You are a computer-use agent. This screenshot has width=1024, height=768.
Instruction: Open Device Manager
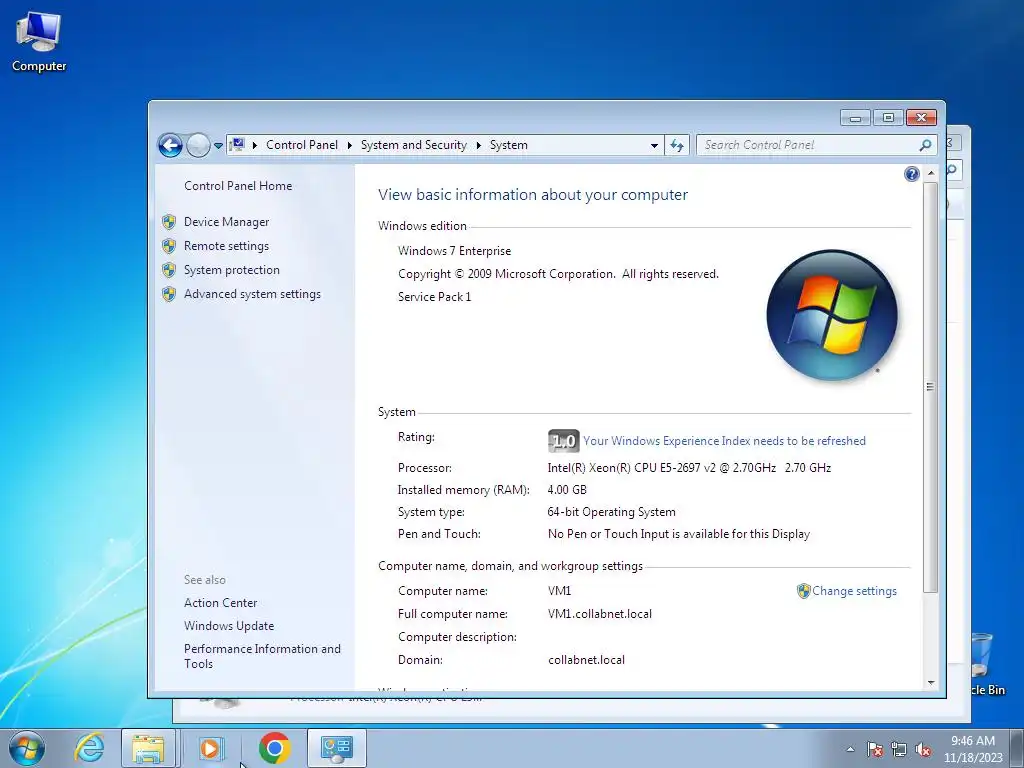(x=226, y=222)
